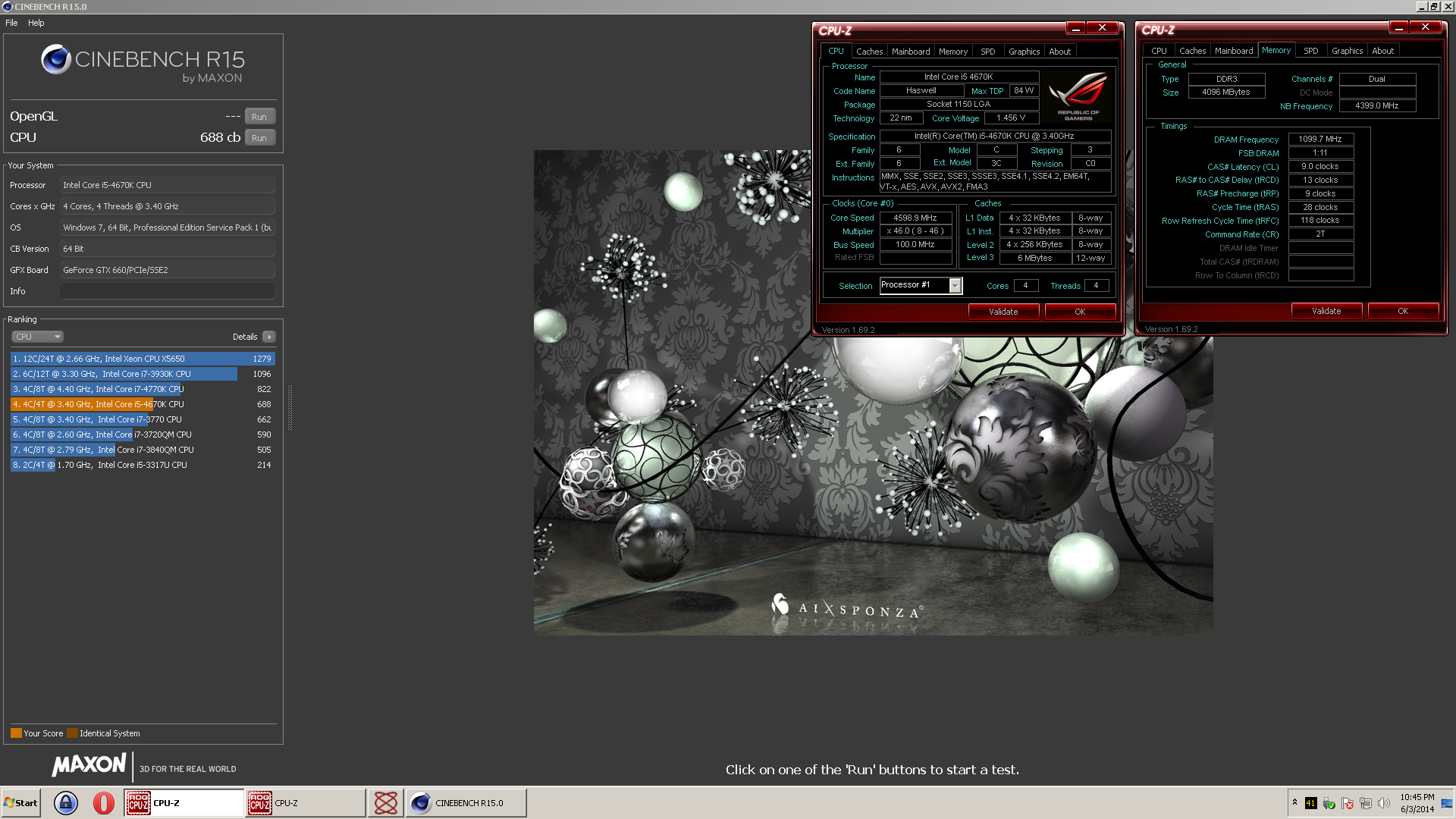Switch to SPD tab in right CPU-Z

click(1310, 51)
